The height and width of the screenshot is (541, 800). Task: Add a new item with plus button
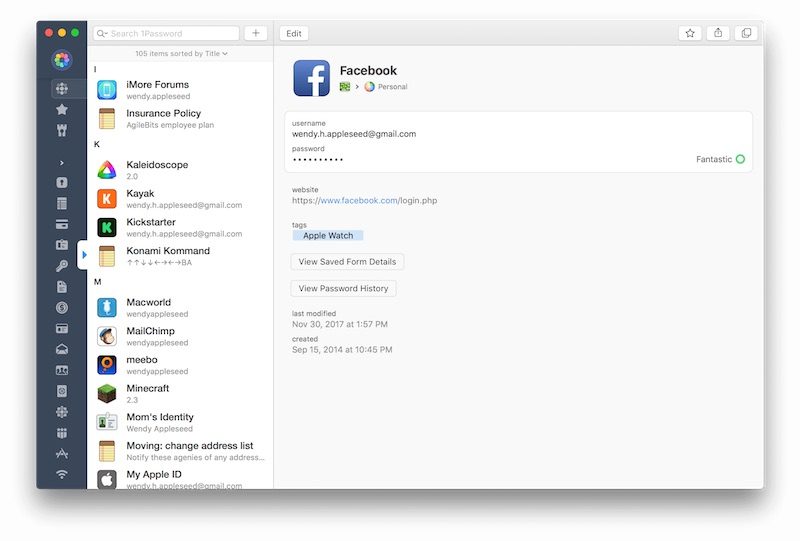tap(256, 34)
